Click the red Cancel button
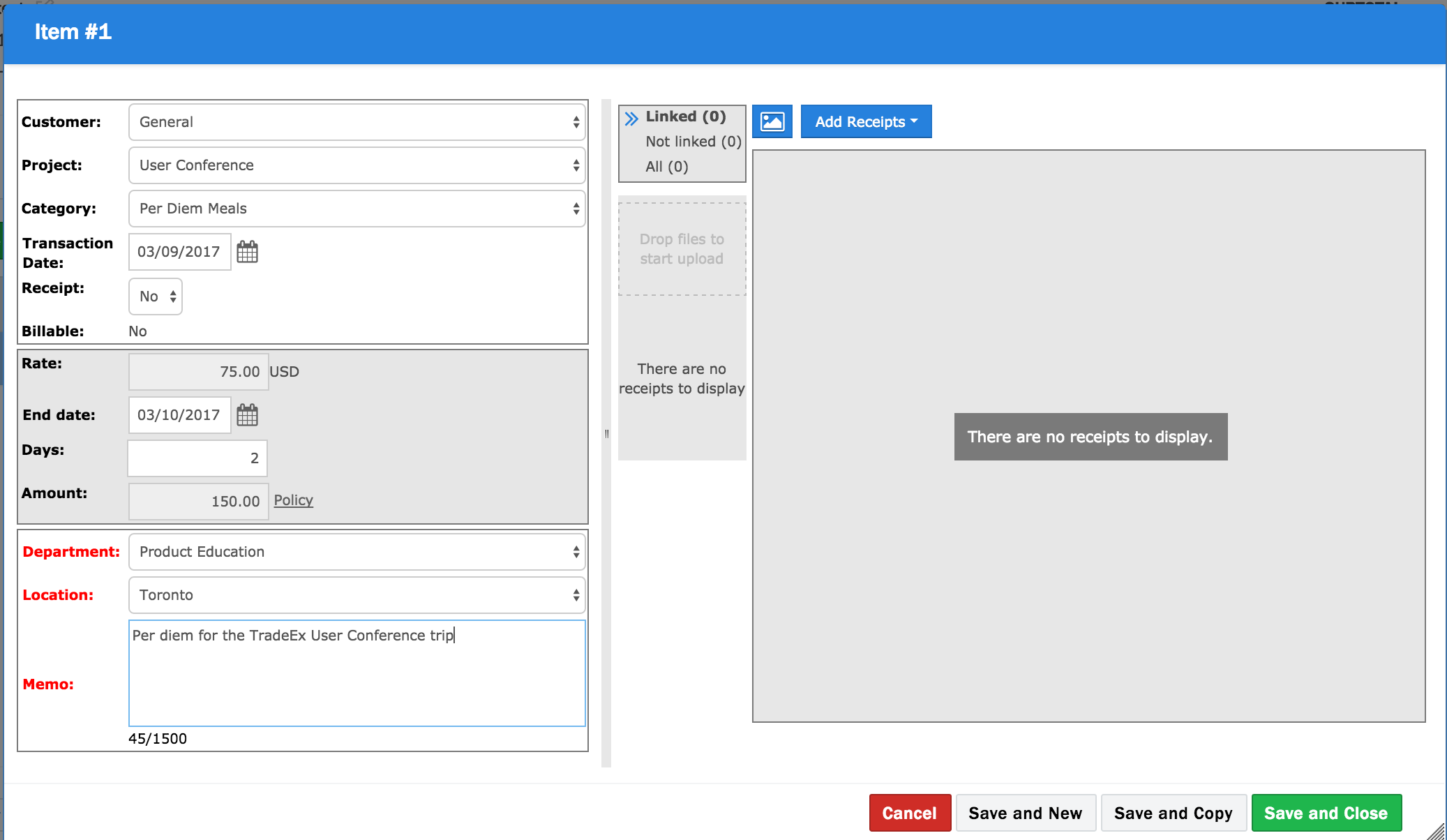Screen dimensions: 1447x840 coord(909,813)
